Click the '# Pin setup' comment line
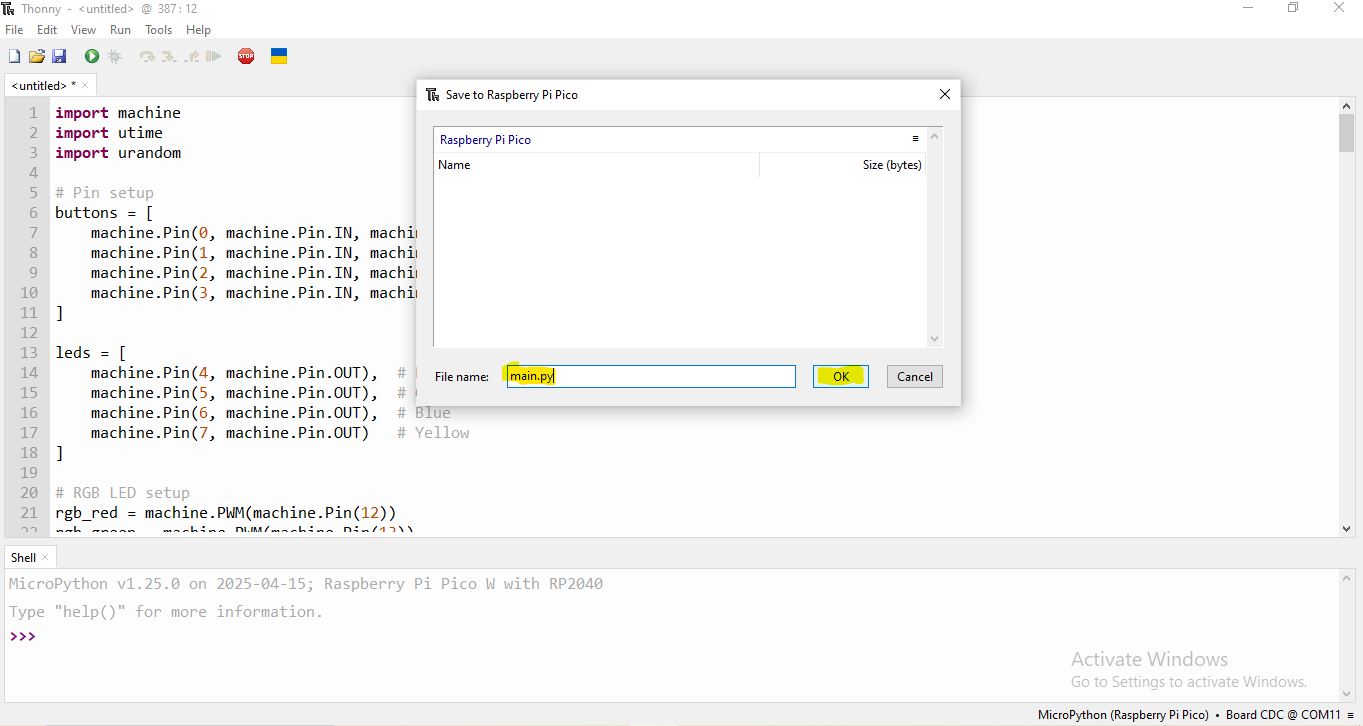 [104, 193]
